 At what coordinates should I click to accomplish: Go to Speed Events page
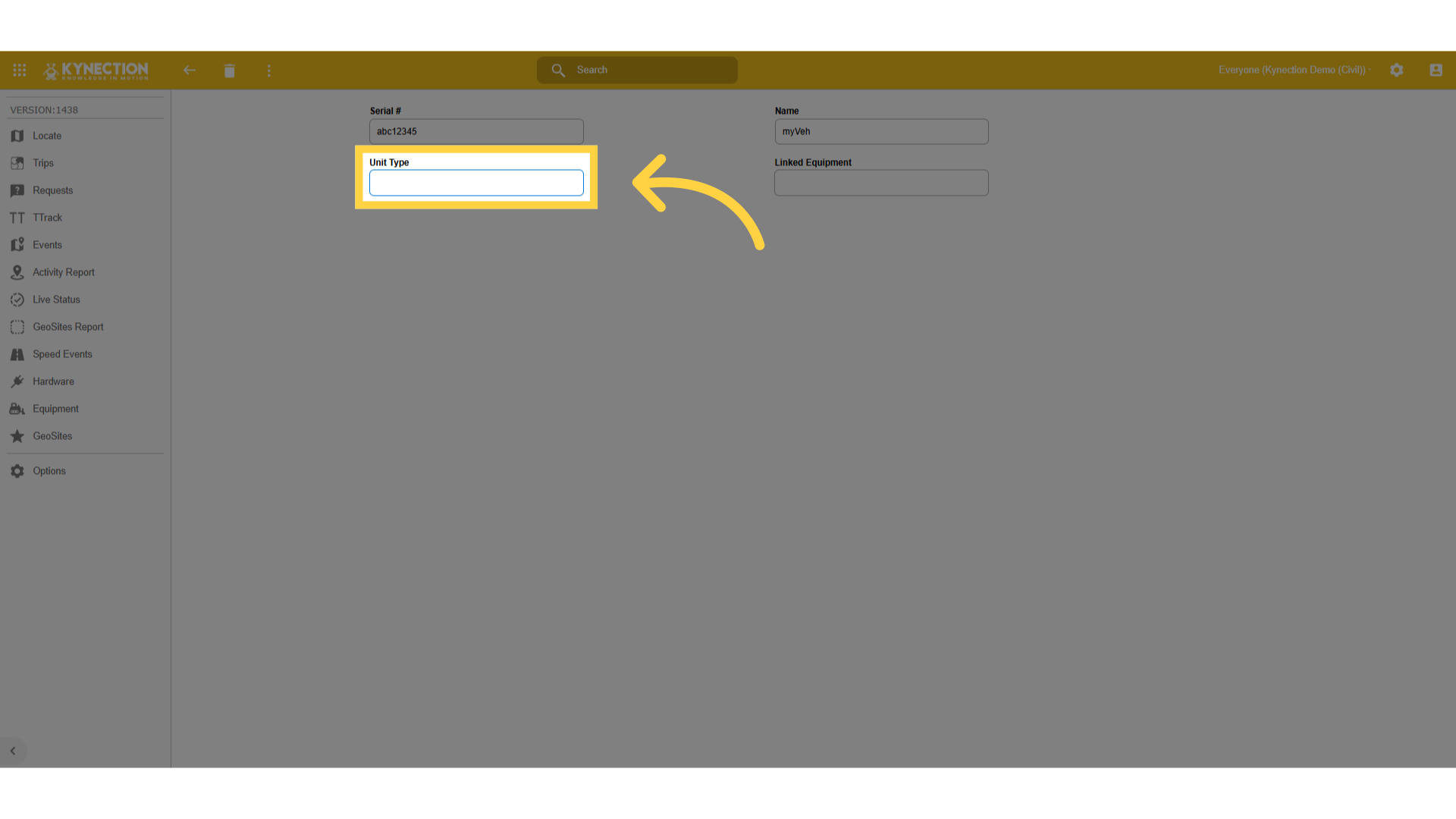pyautogui.click(x=62, y=354)
